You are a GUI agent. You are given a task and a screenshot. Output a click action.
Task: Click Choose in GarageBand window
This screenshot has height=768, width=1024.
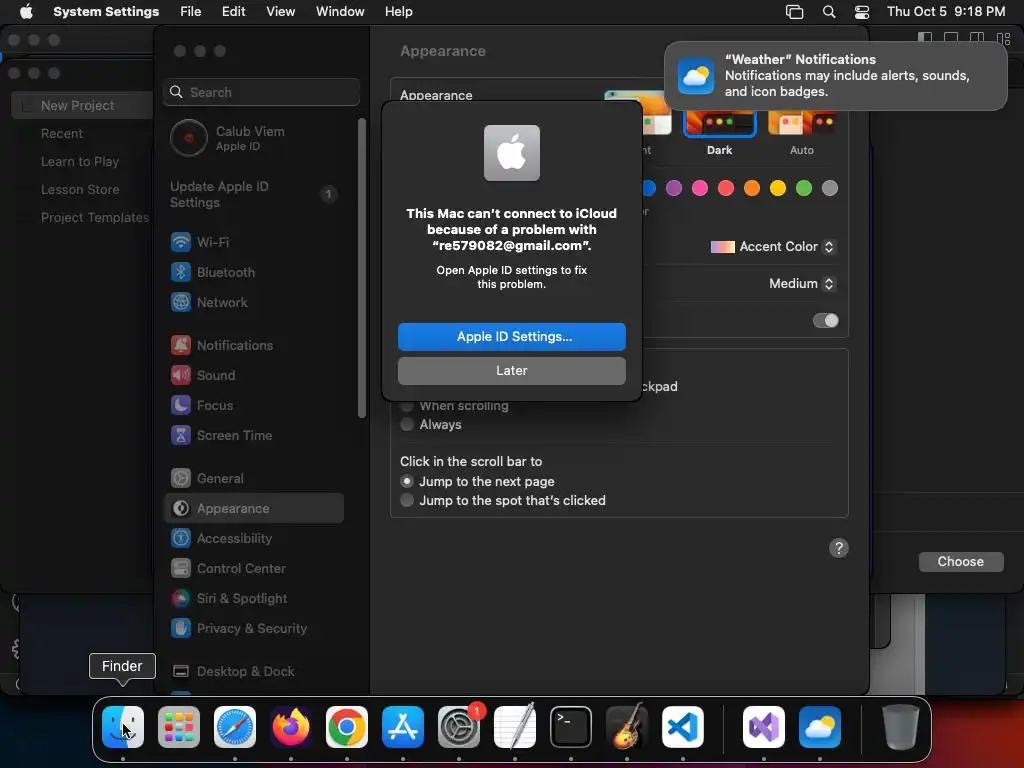pos(961,562)
